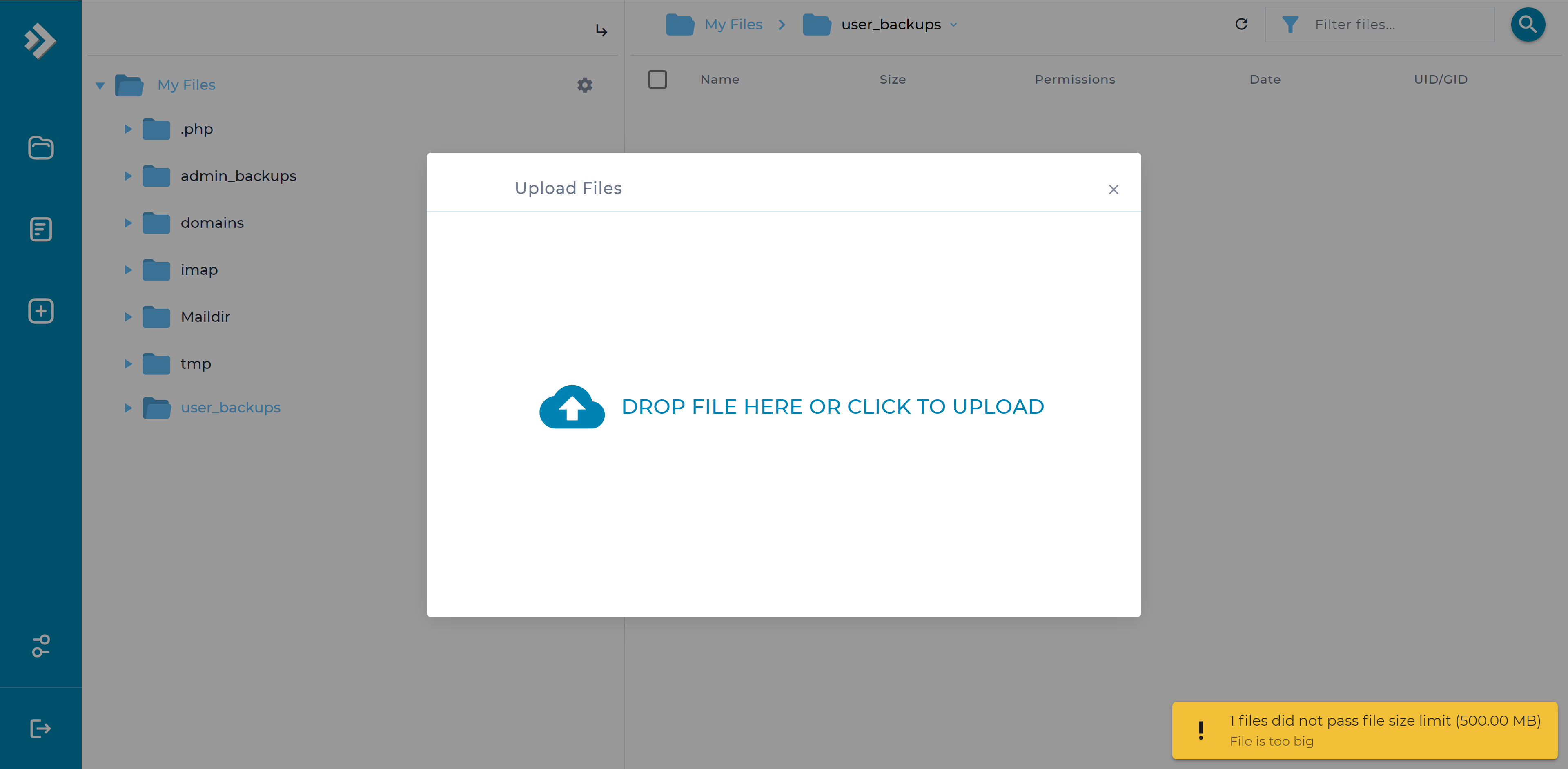This screenshot has width=1568, height=769.
Task: Select the tmp folder
Action: coord(196,363)
